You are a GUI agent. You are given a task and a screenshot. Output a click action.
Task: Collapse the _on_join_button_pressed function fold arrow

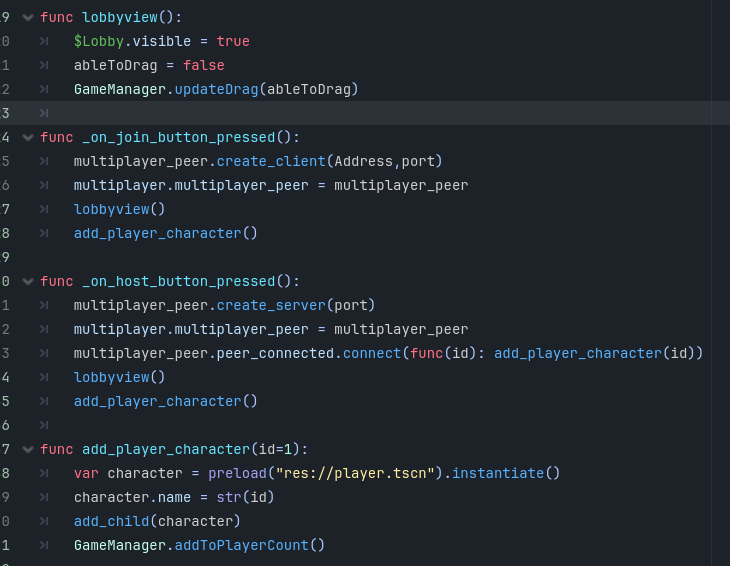(x=28, y=137)
